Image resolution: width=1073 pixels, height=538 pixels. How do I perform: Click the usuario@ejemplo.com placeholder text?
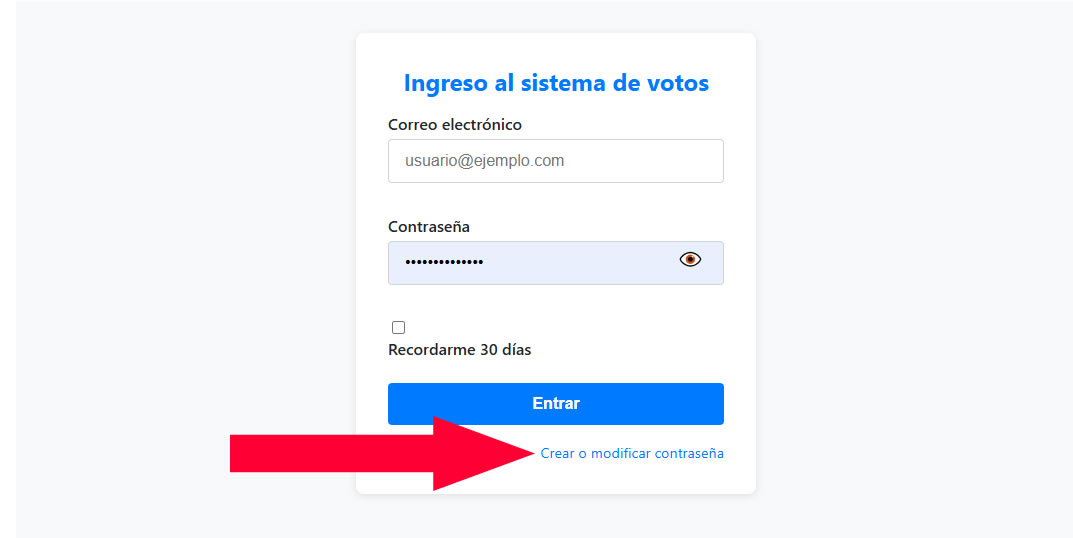[x=484, y=161]
